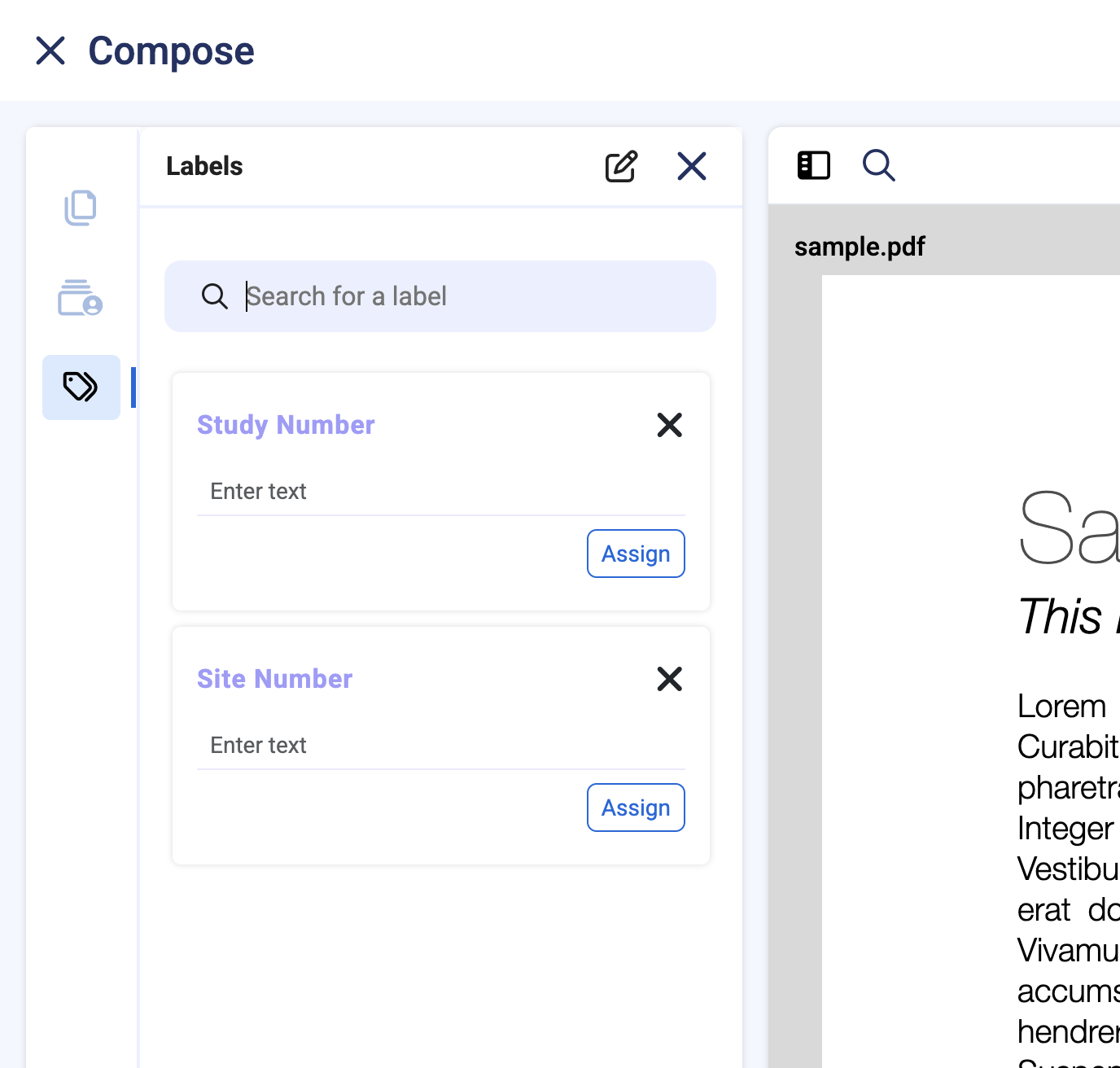Close the Compose screen
Screen dimensions: 1120x1068
[50, 50]
